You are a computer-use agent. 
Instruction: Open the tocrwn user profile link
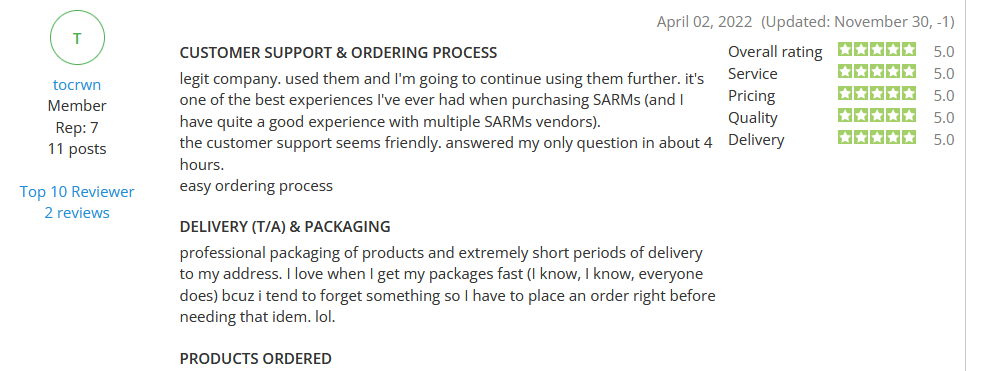coord(77,85)
